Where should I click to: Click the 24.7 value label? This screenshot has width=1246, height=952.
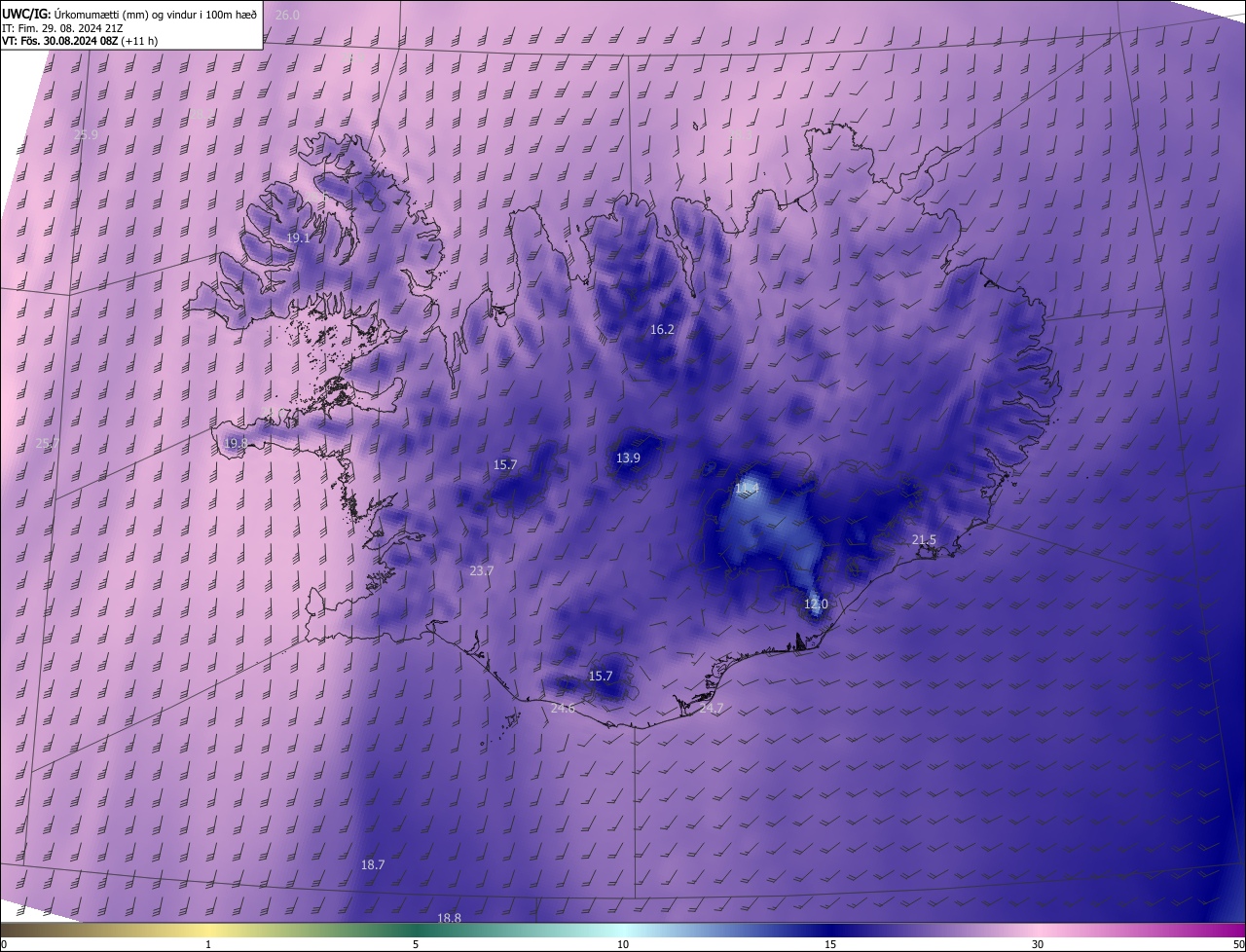(x=712, y=709)
